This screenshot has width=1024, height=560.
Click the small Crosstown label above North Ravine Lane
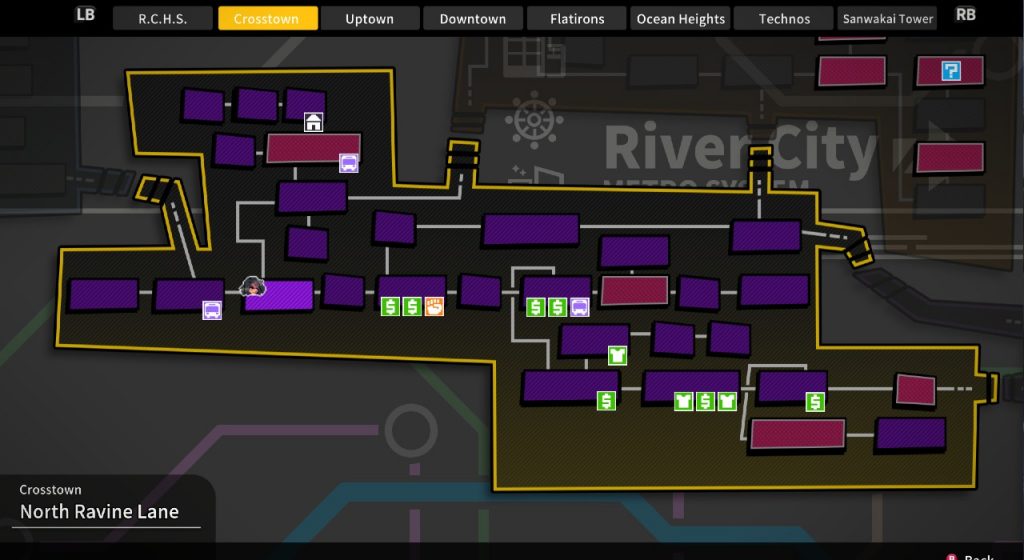tap(50, 490)
